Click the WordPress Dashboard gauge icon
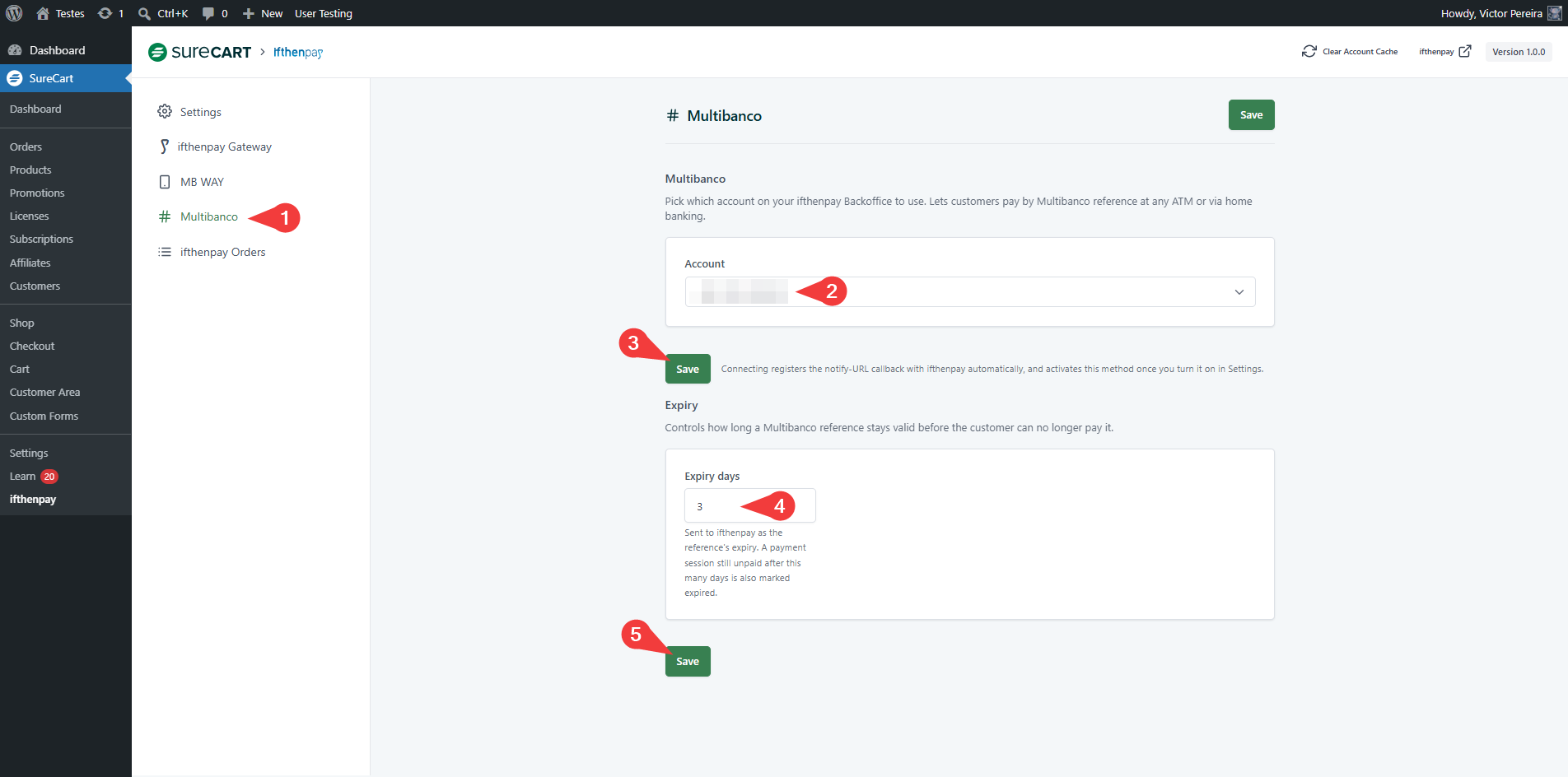Image resolution: width=1568 pixels, height=777 pixels. [x=15, y=50]
